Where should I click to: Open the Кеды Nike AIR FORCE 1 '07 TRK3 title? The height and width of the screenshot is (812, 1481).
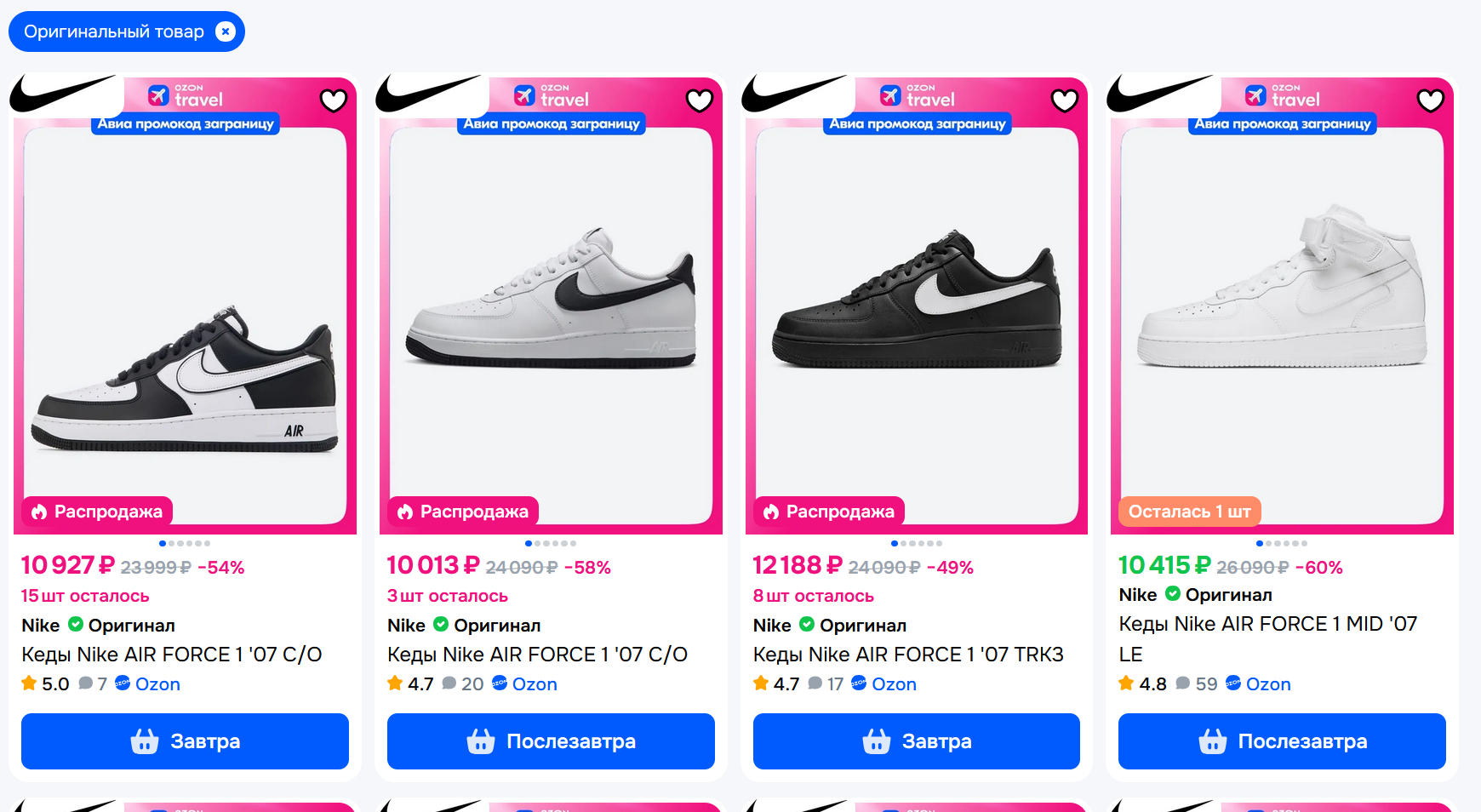click(x=907, y=655)
